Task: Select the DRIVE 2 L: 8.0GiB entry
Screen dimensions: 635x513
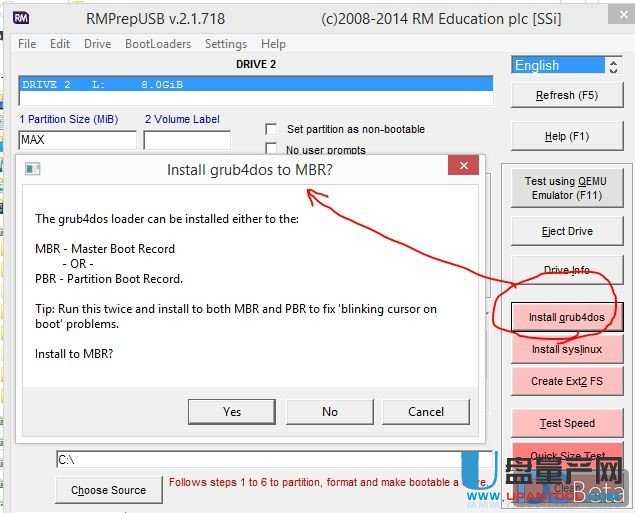Action: coord(256,85)
